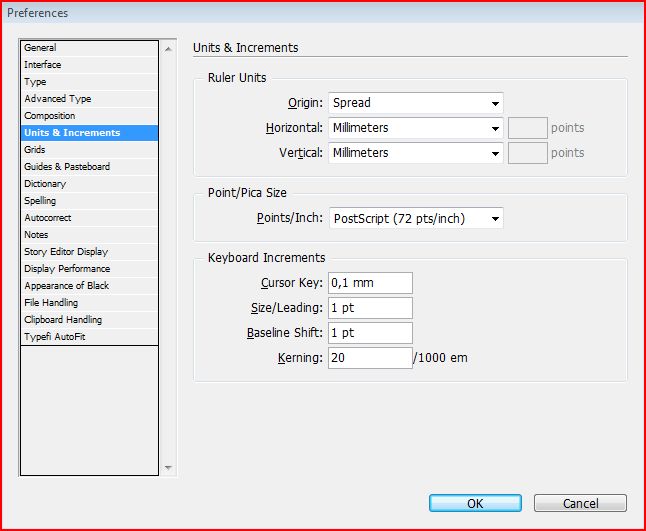The width and height of the screenshot is (646, 531).
Task: Open Appearance of Black preferences
Action: pos(89,285)
